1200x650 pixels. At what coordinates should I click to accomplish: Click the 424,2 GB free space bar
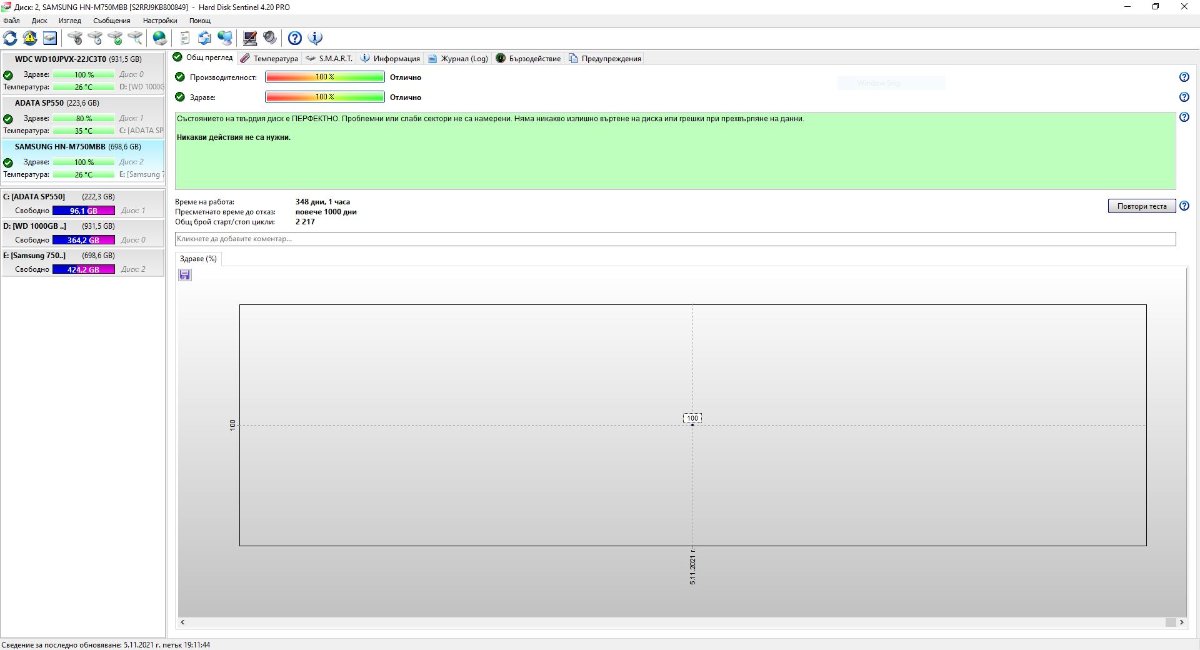pos(83,269)
